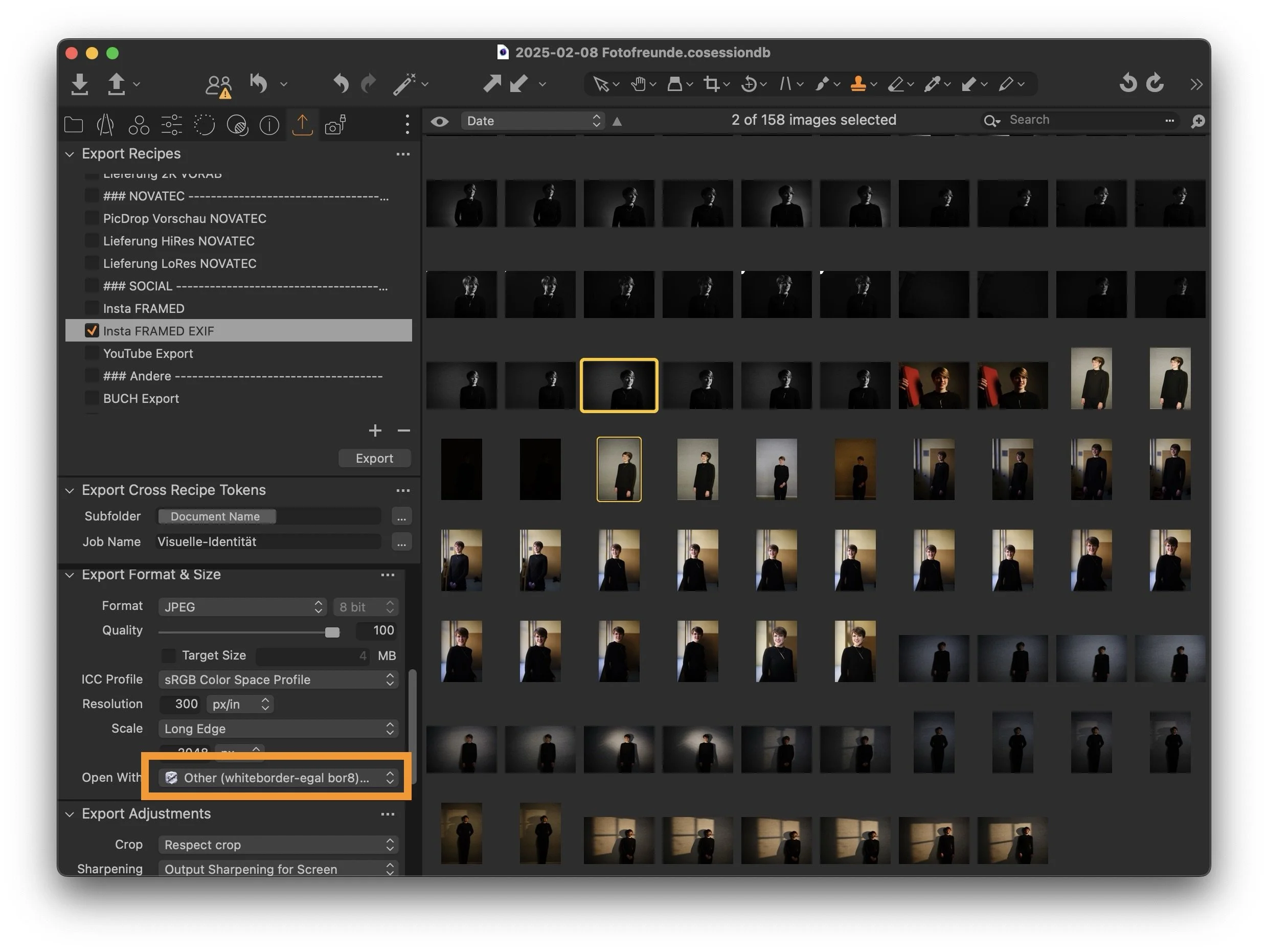Select the Crop tool
This screenshot has height=952, width=1268.
711,84
